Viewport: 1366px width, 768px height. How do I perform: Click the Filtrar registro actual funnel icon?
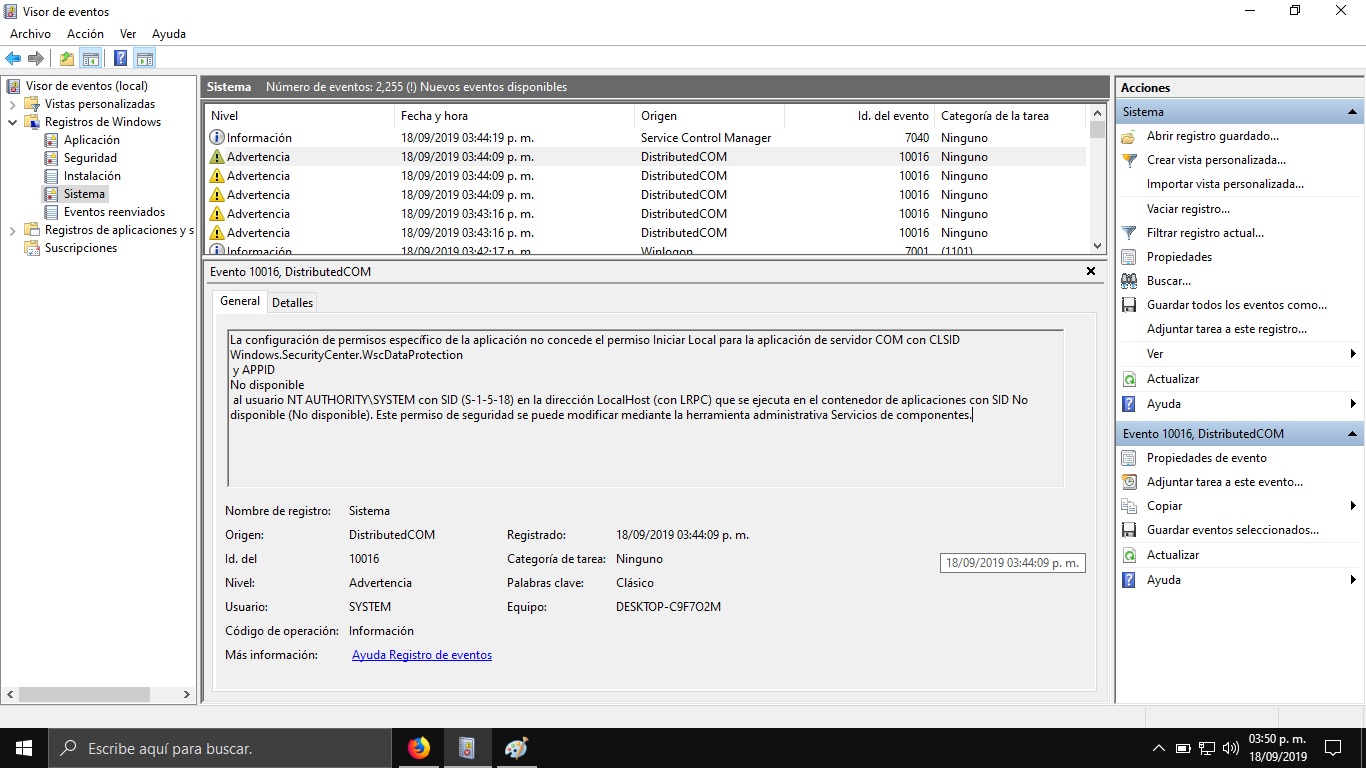pos(1129,233)
